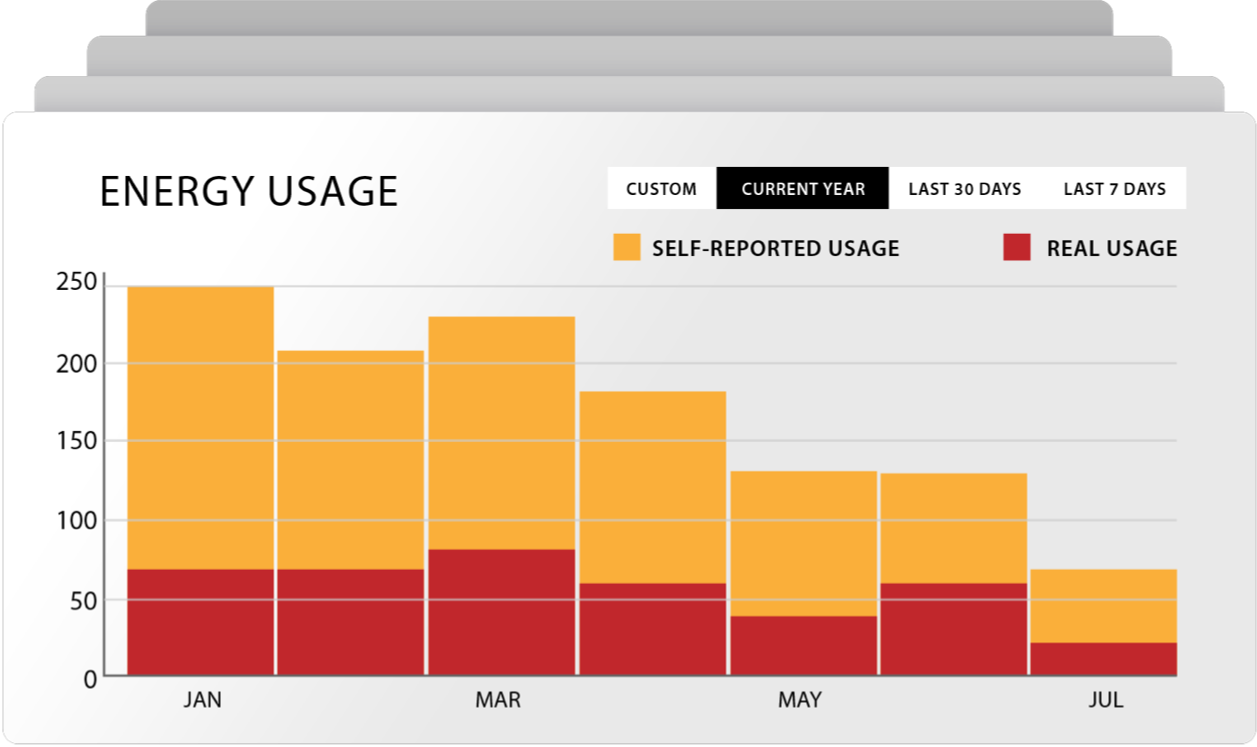Click the red Real Usage legend swatch
The width and height of the screenshot is (1257, 747).
(1016, 248)
